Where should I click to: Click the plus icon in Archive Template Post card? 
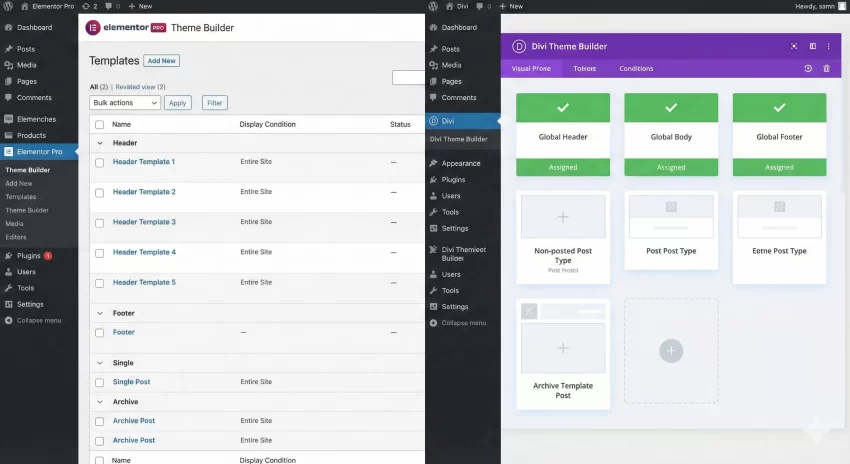coord(563,348)
